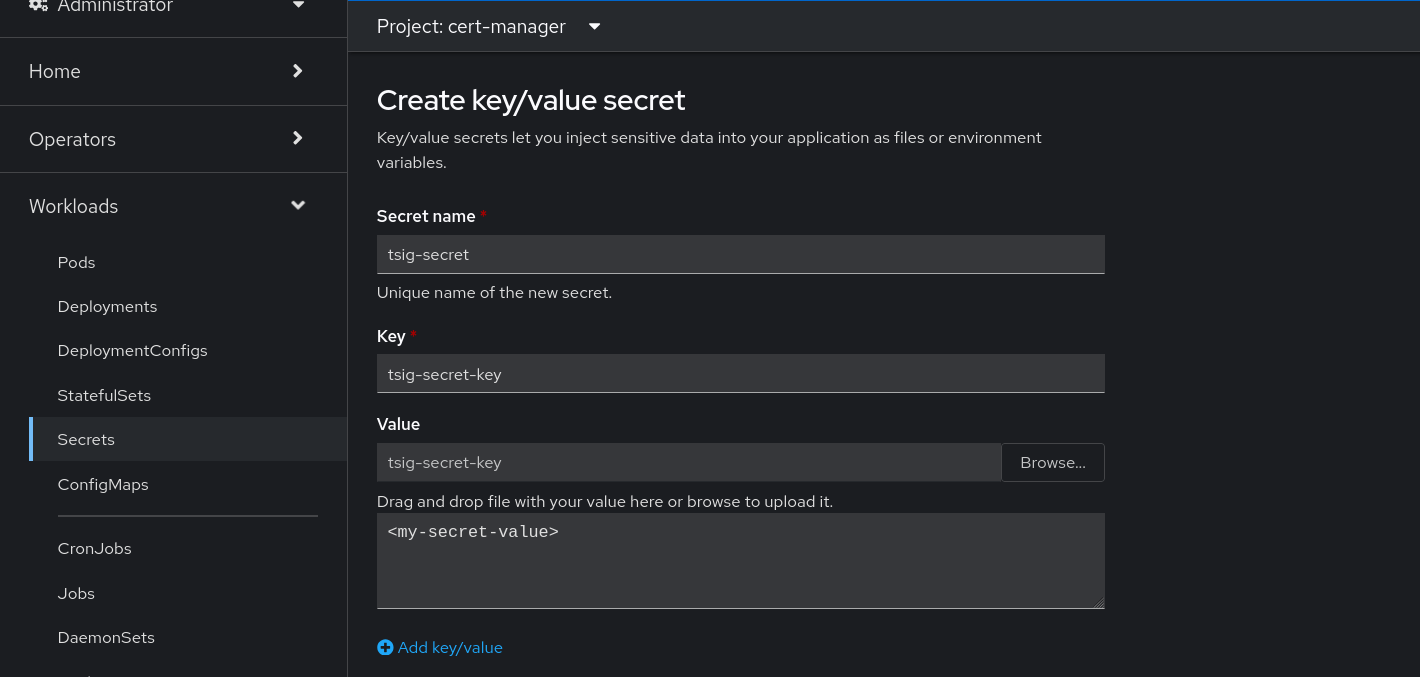
Task: Go to the Deployments page
Action: 107,307
